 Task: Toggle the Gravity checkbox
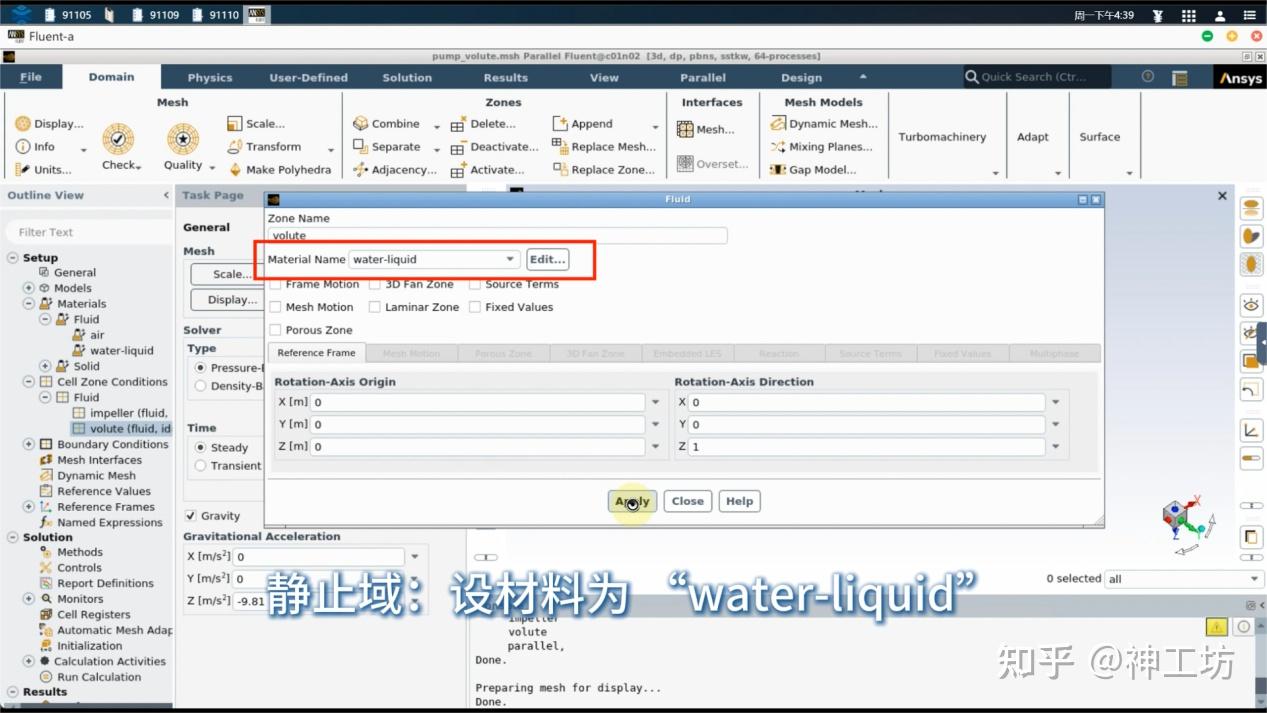191,516
